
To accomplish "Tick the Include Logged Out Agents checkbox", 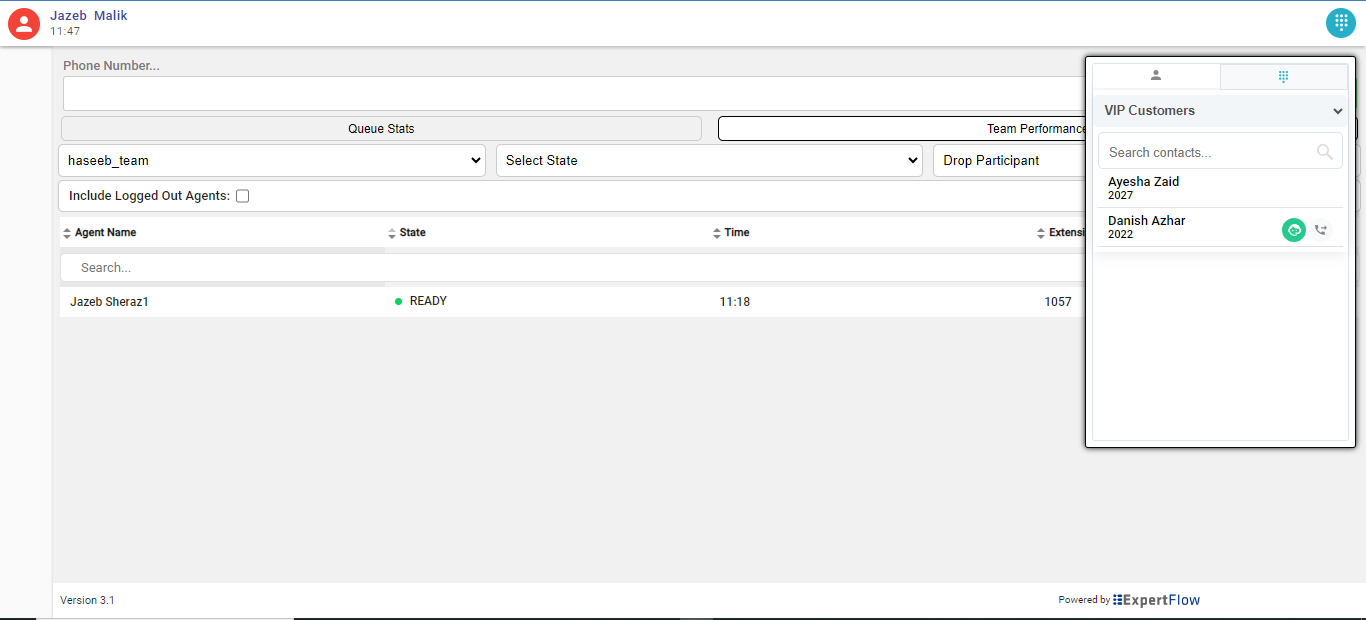I will (x=242, y=196).
